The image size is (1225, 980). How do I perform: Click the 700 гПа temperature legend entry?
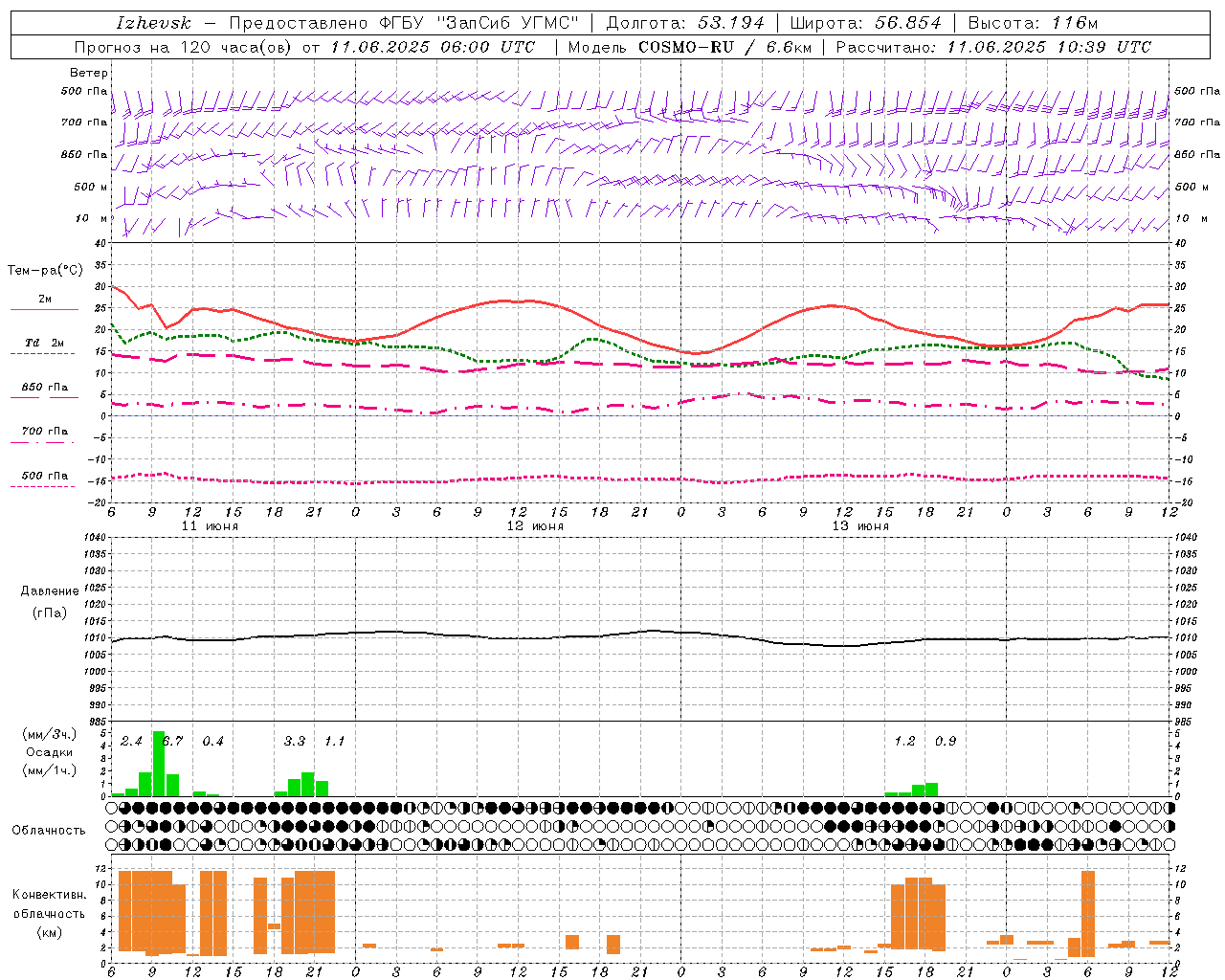click(x=45, y=432)
